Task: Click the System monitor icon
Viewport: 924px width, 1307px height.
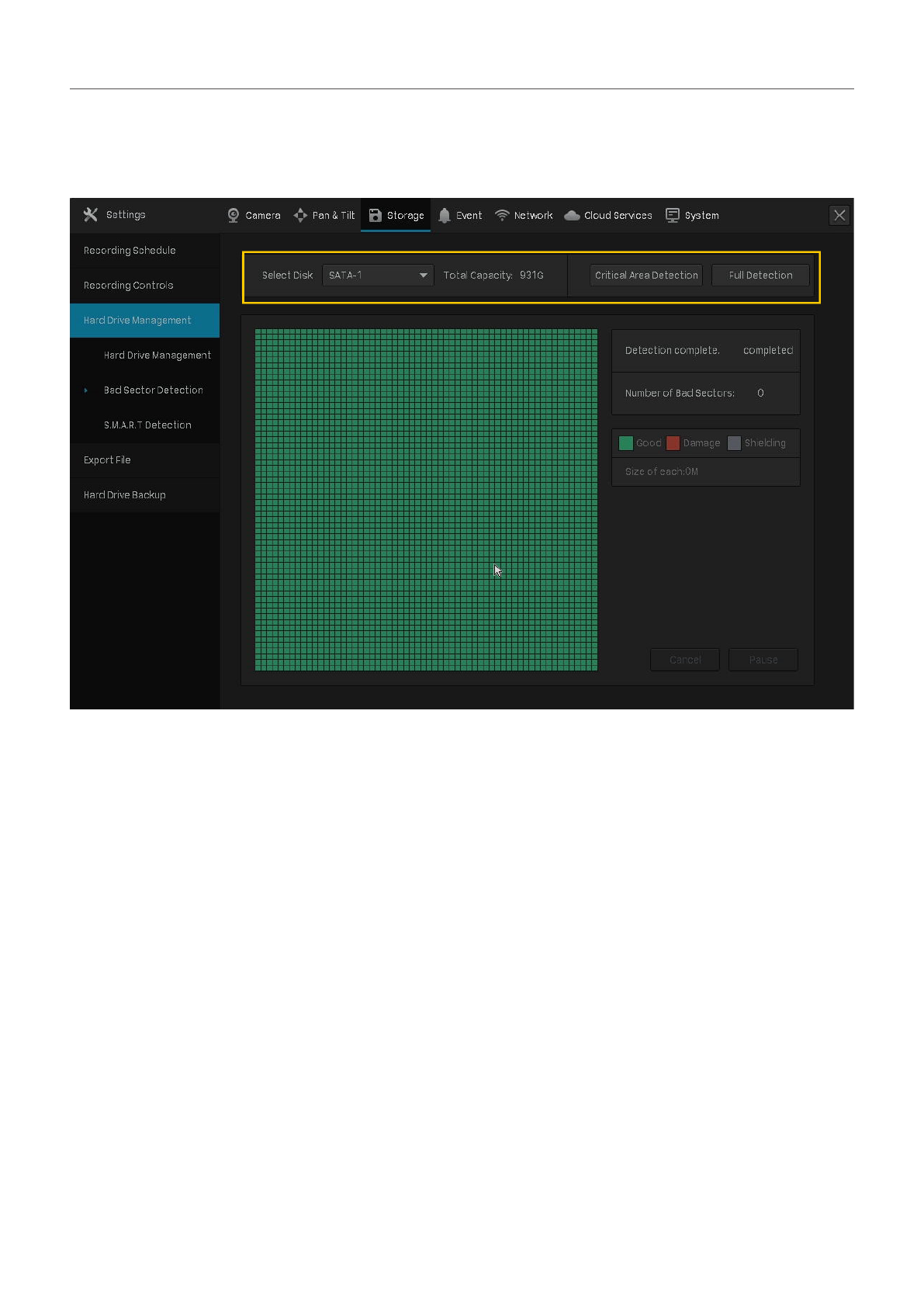Action: (x=673, y=216)
